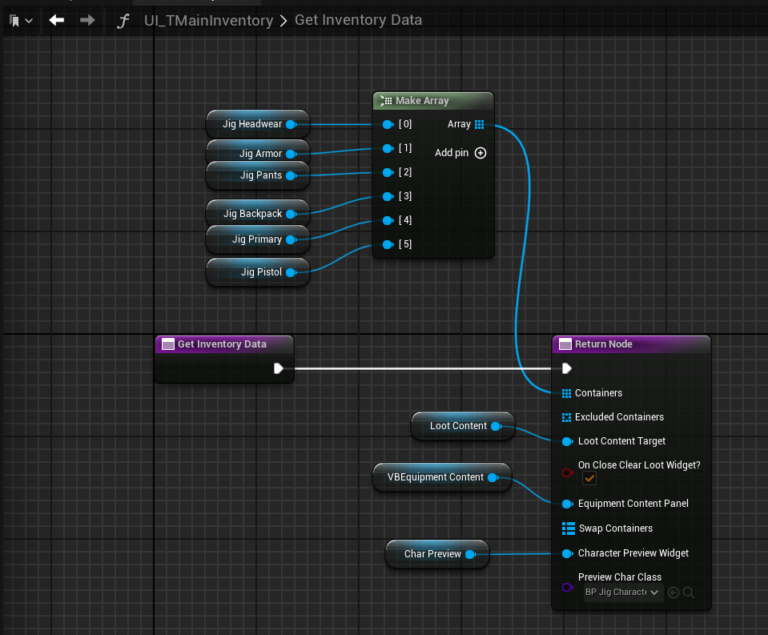
Task: Click the browse magnifier icon beside BP Jig Character
Action: [689, 592]
